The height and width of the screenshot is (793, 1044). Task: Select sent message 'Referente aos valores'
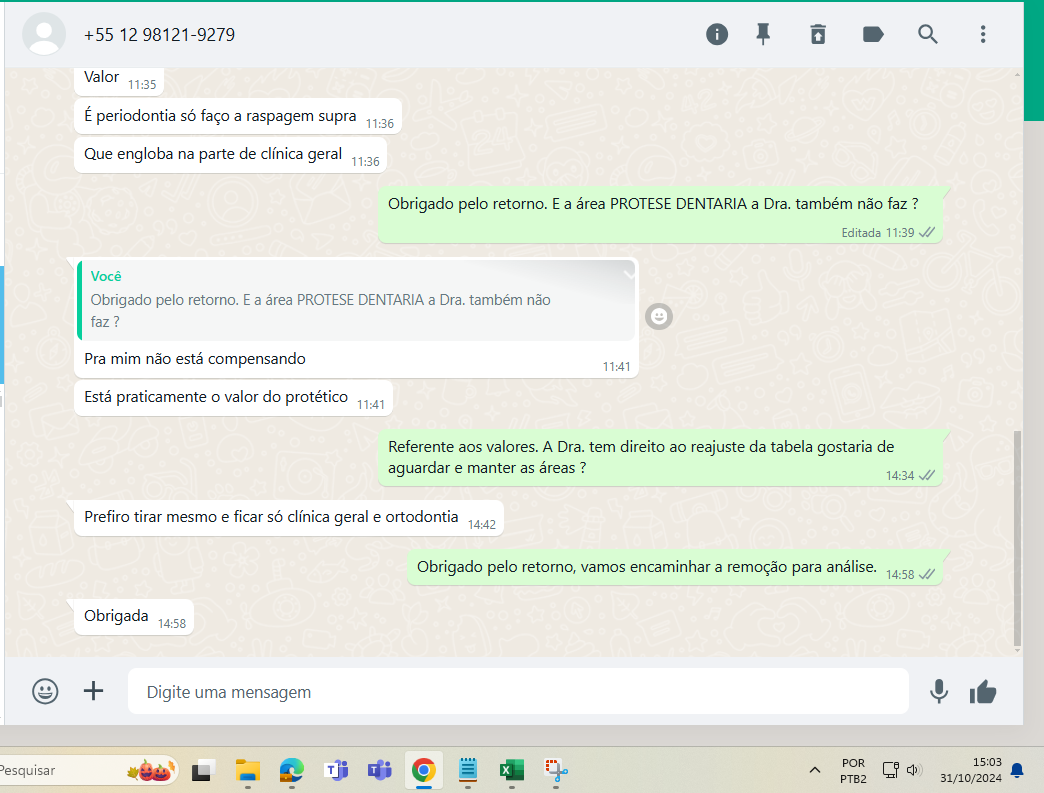point(660,458)
